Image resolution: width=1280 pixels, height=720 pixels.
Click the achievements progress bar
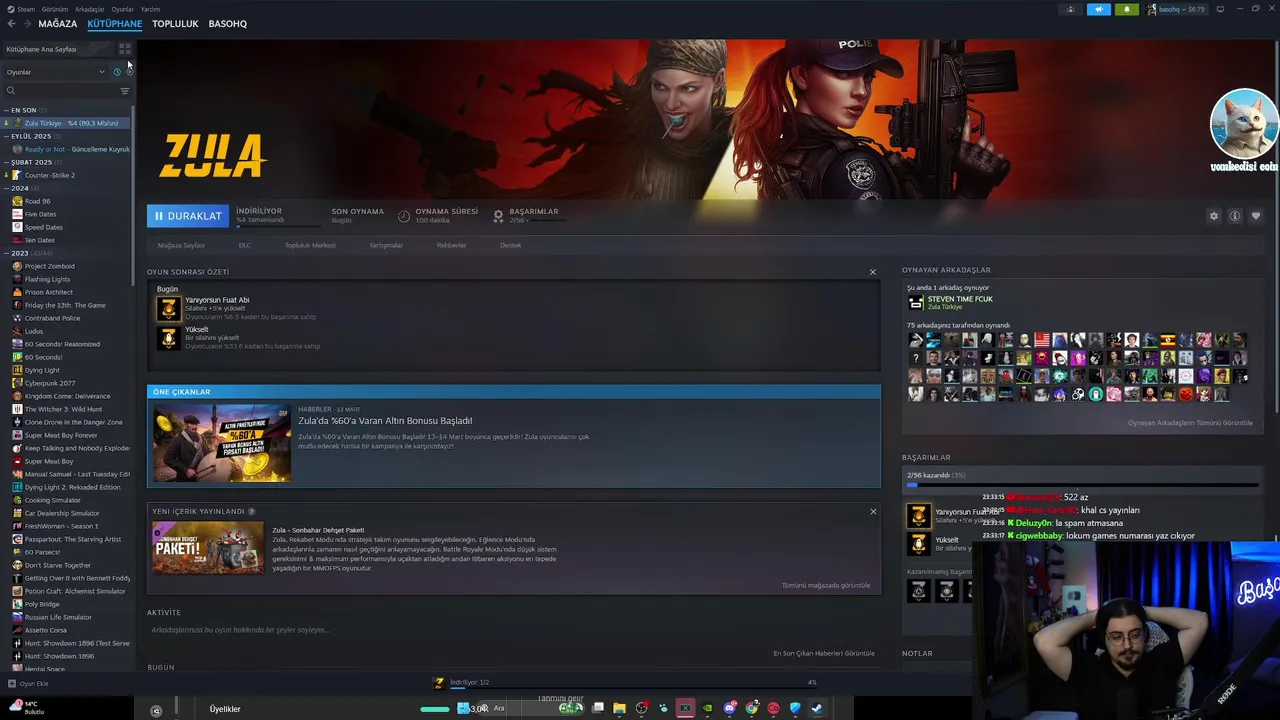pos(1082,485)
